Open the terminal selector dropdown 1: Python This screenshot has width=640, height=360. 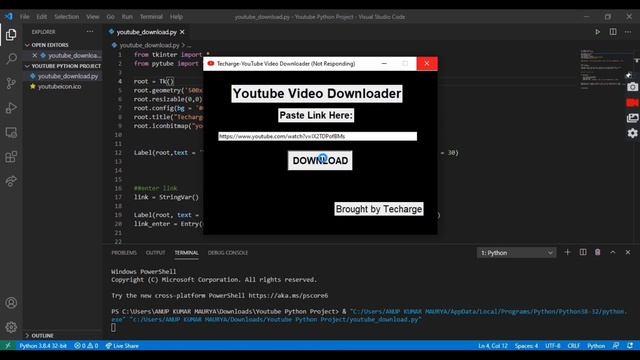[x=516, y=253]
